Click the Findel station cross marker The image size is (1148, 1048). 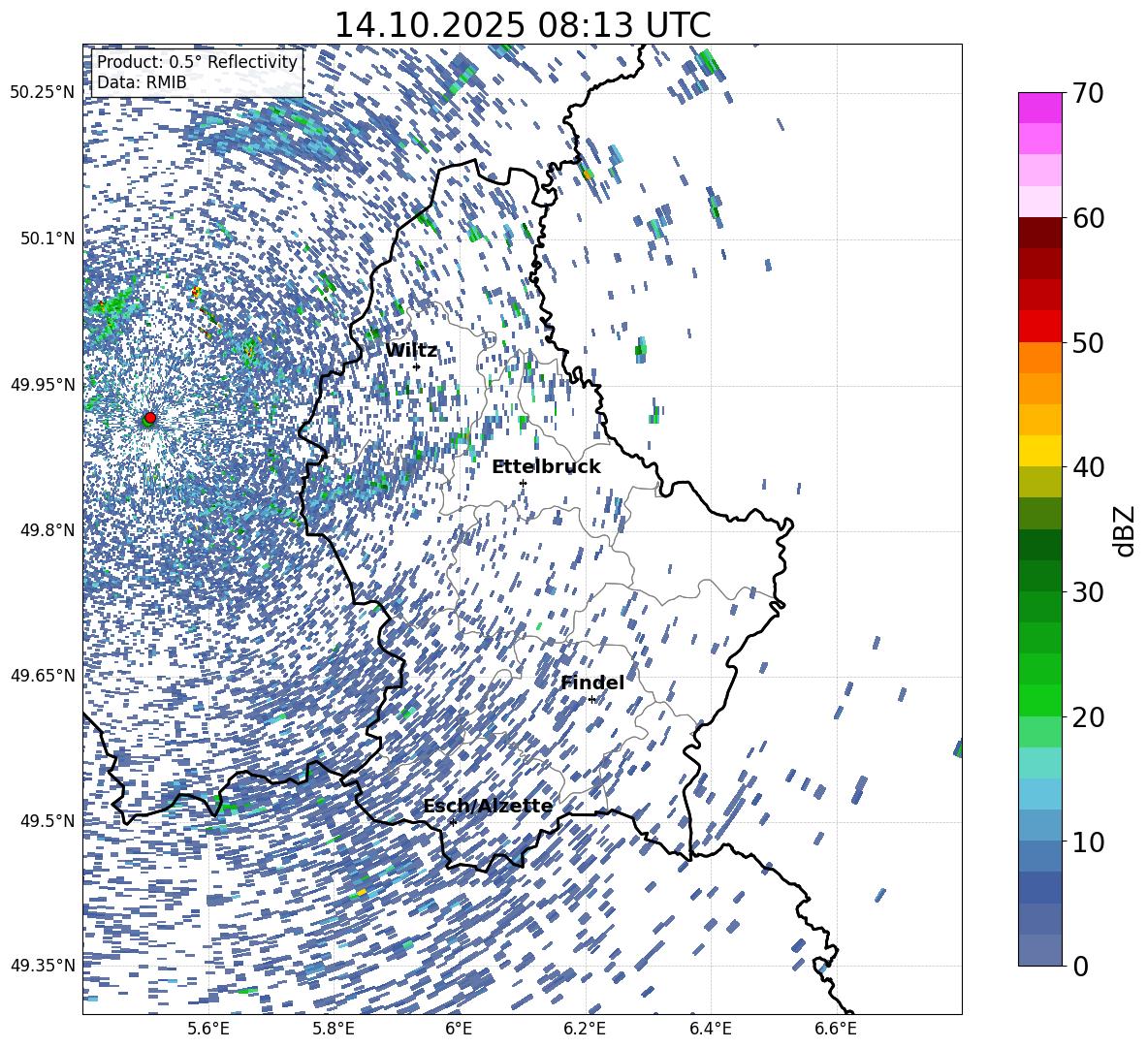[591, 699]
